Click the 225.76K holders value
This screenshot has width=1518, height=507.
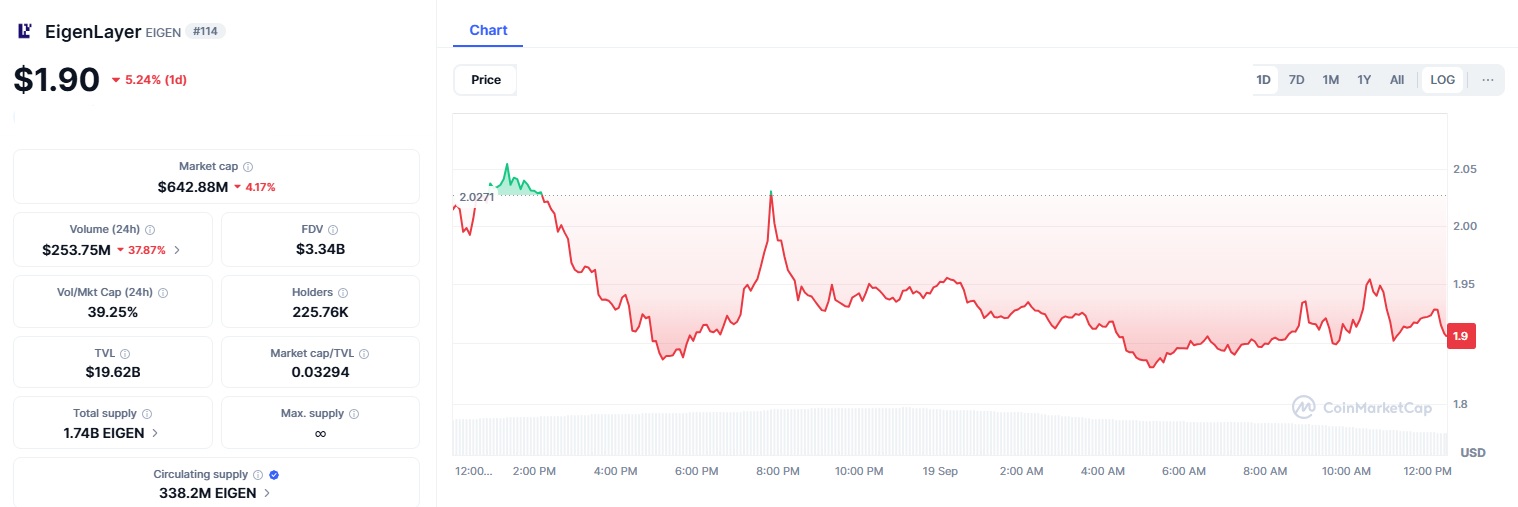point(320,312)
